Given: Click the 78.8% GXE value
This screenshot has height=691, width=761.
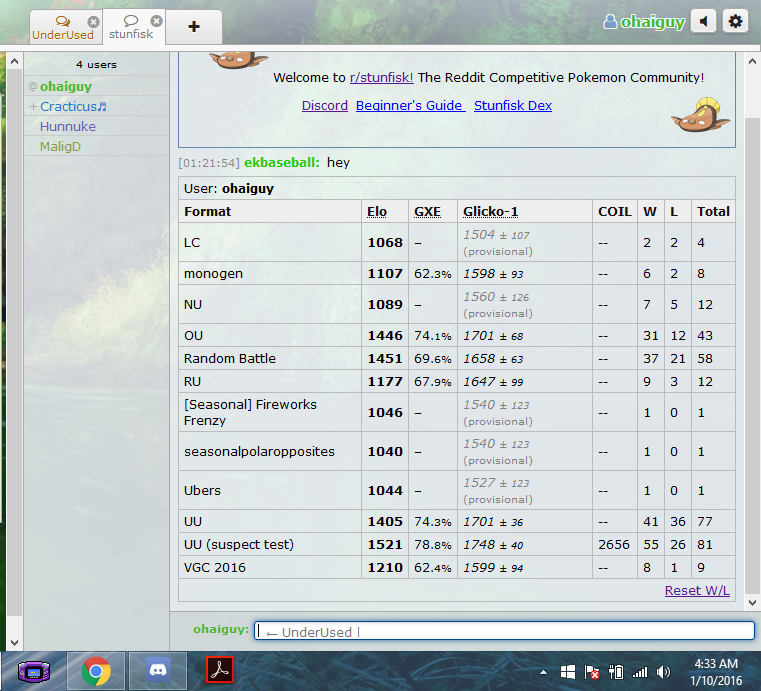Looking at the screenshot, I should click(432, 544).
